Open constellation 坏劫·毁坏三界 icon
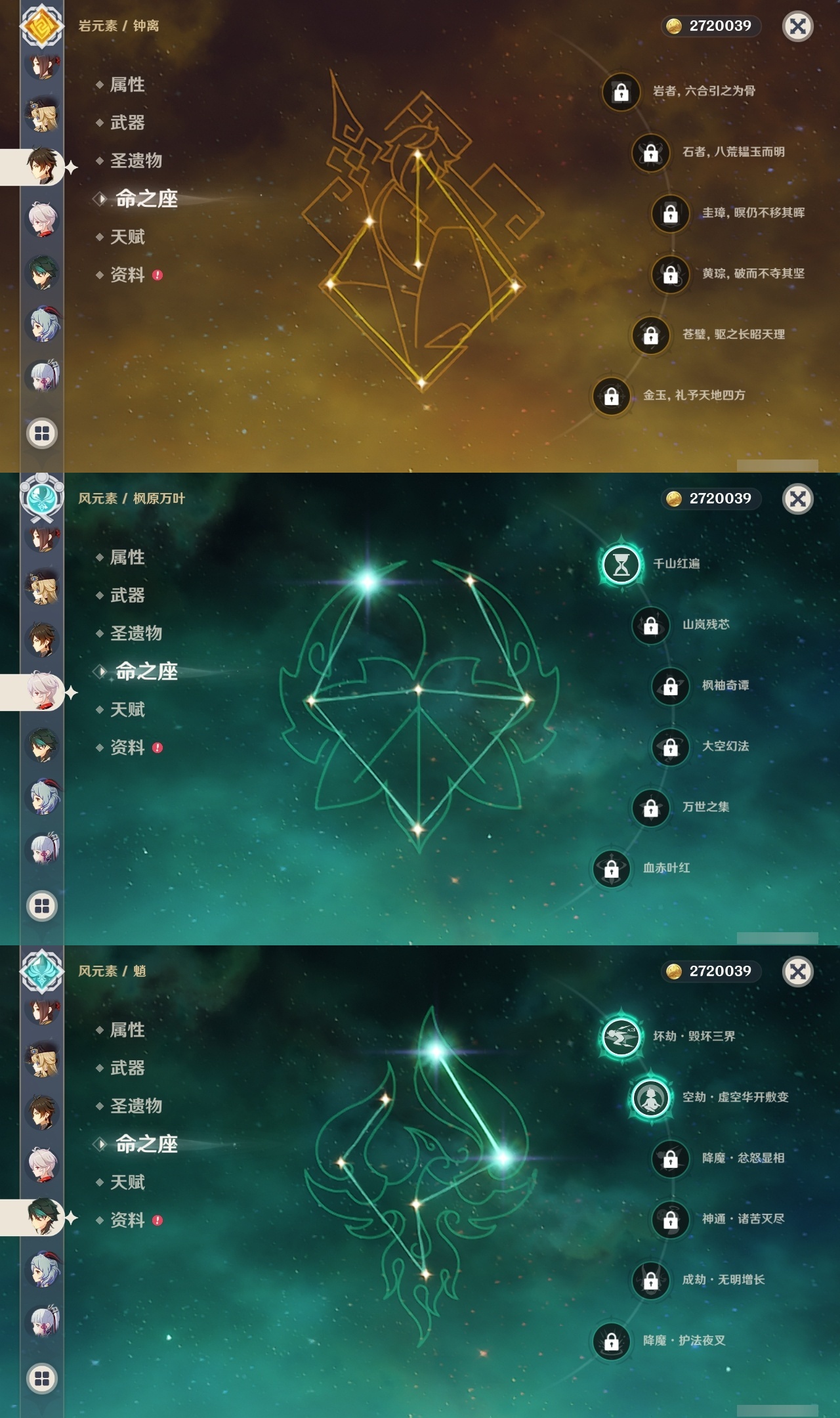Screen dimensions: 840x1418 tap(621, 1037)
